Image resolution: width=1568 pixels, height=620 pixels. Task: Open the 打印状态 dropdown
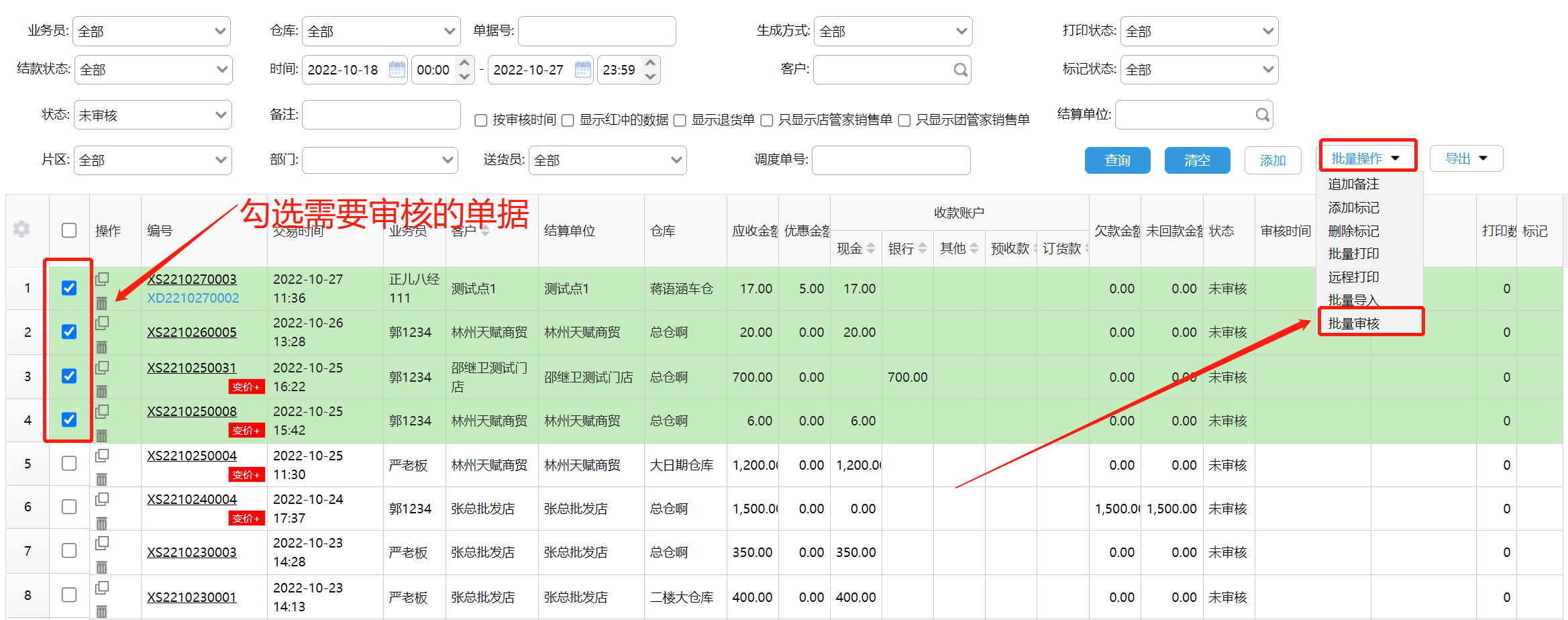1199,32
